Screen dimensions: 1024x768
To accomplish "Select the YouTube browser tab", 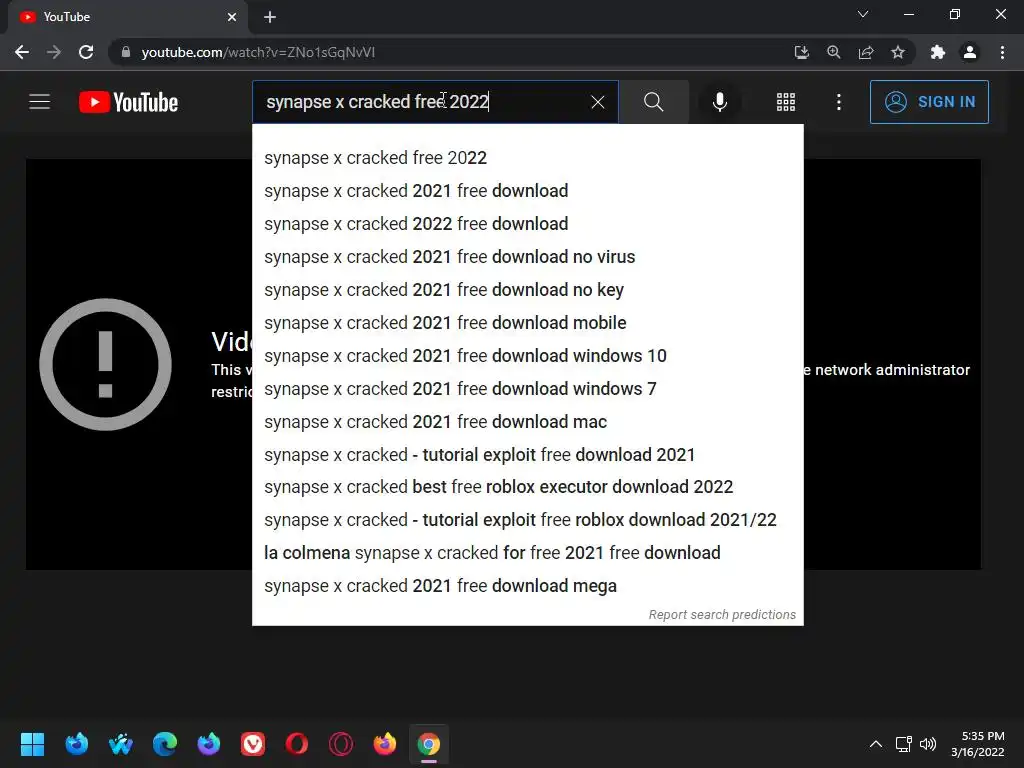I will (127, 17).
